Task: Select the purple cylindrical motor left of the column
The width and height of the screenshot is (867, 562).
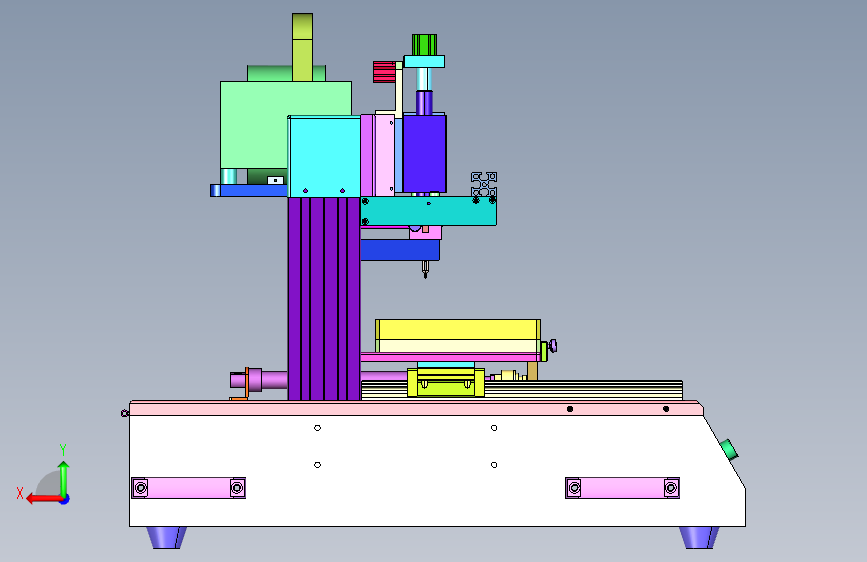Action: [259, 380]
